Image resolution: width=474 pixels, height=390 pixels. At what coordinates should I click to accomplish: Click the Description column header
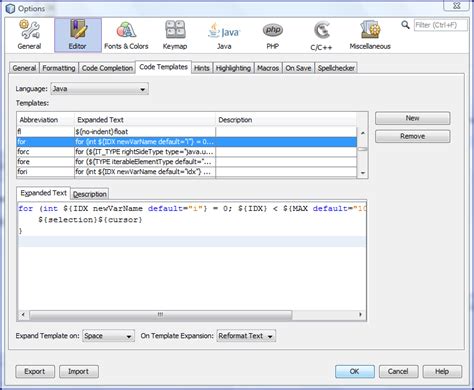286,120
